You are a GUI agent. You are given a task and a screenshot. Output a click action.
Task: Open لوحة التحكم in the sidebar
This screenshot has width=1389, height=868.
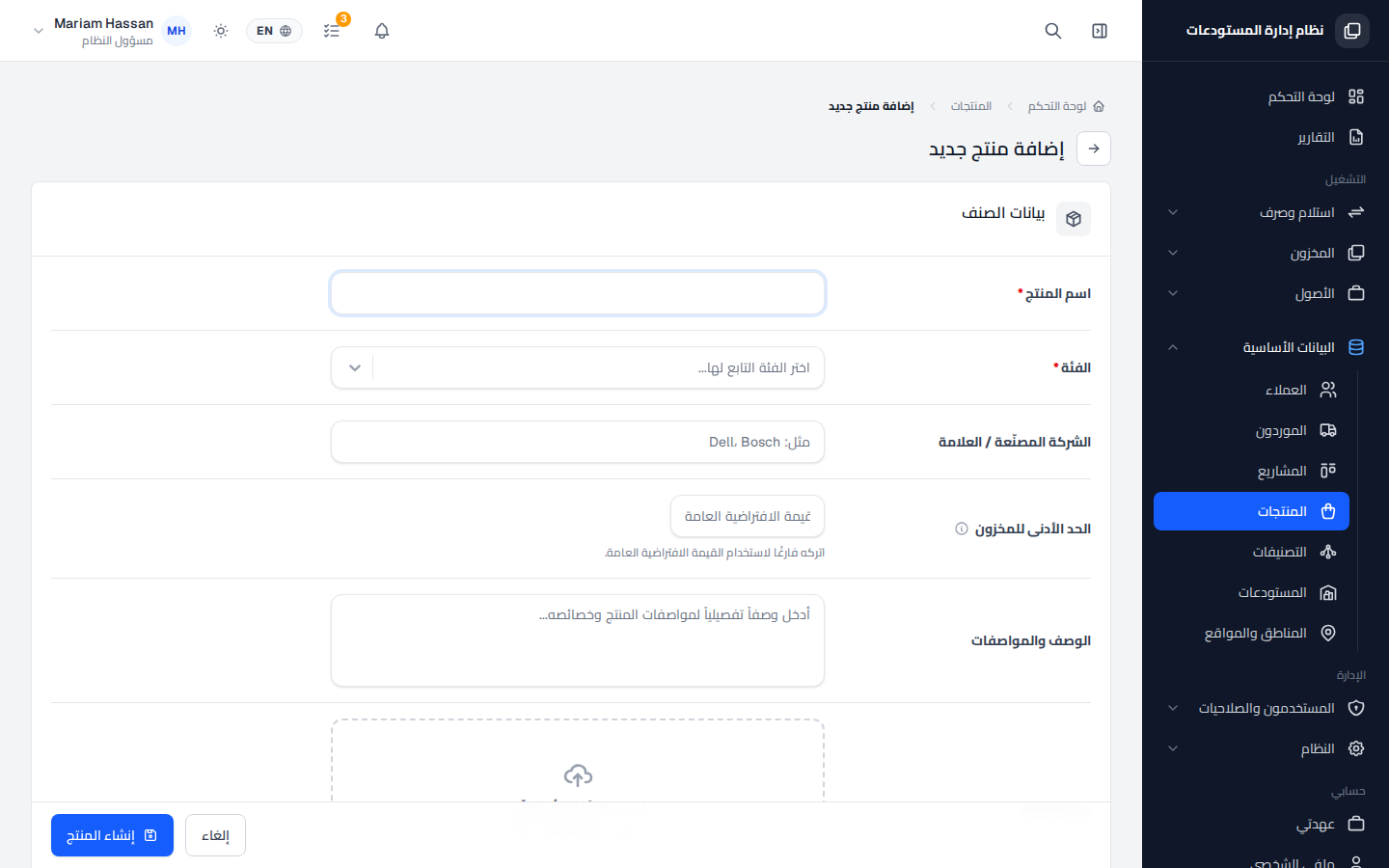(x=1266, y=96)
